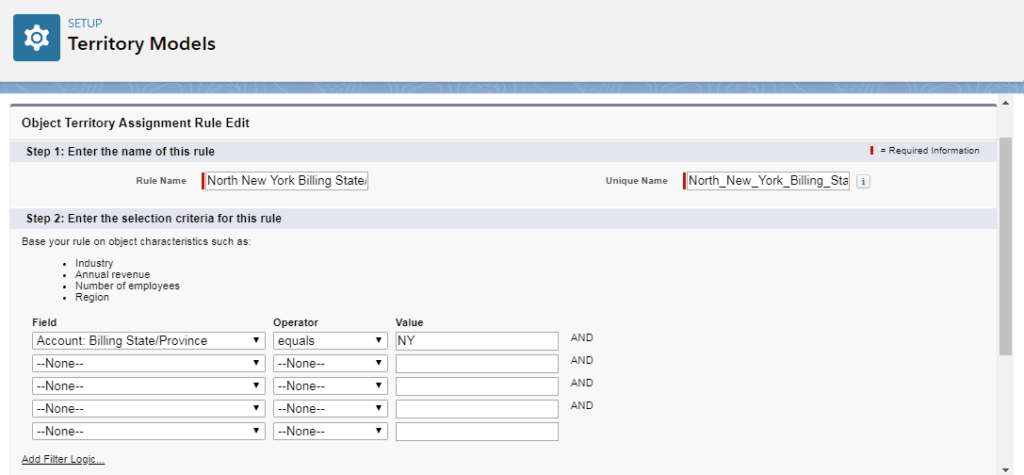Open the third row Field dropdown
Viewport: 1024px width, 475px height.
pyautogui.click(x=149, y=386)
